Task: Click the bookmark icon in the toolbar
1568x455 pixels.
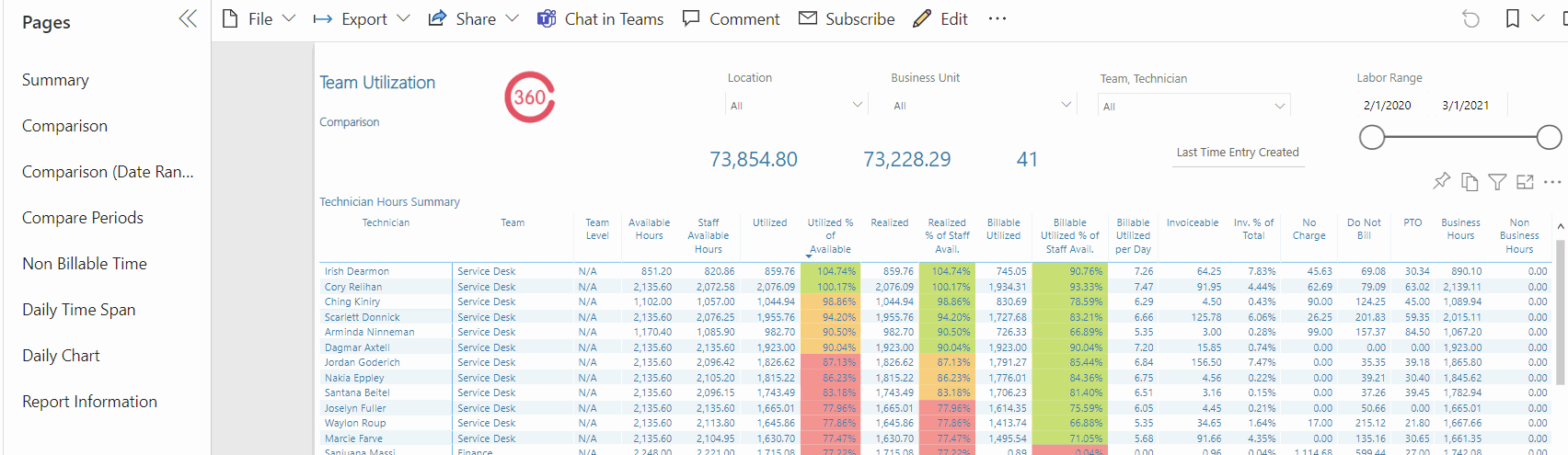Action: (x=1512, y=19)
